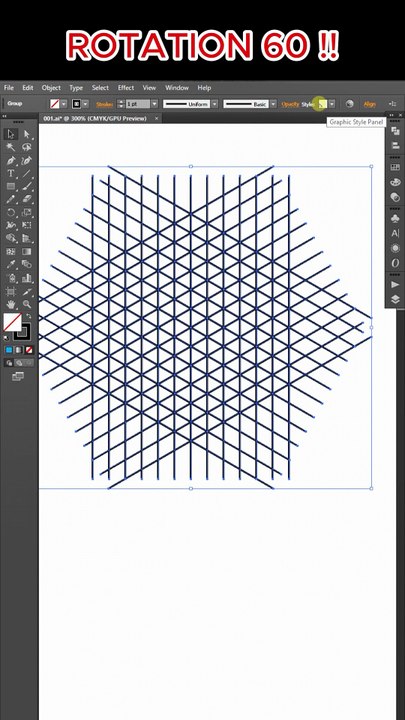Select the Direct Selection tool (white arrow)
Image resolution: width=405 pixels, height=720 pixels.
point(27,134)
